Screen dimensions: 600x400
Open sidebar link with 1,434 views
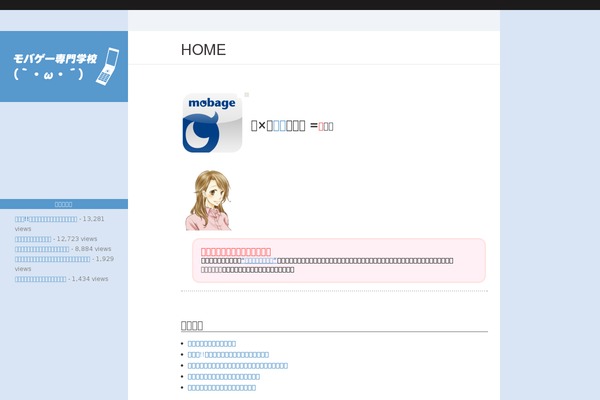click(41, 279)
